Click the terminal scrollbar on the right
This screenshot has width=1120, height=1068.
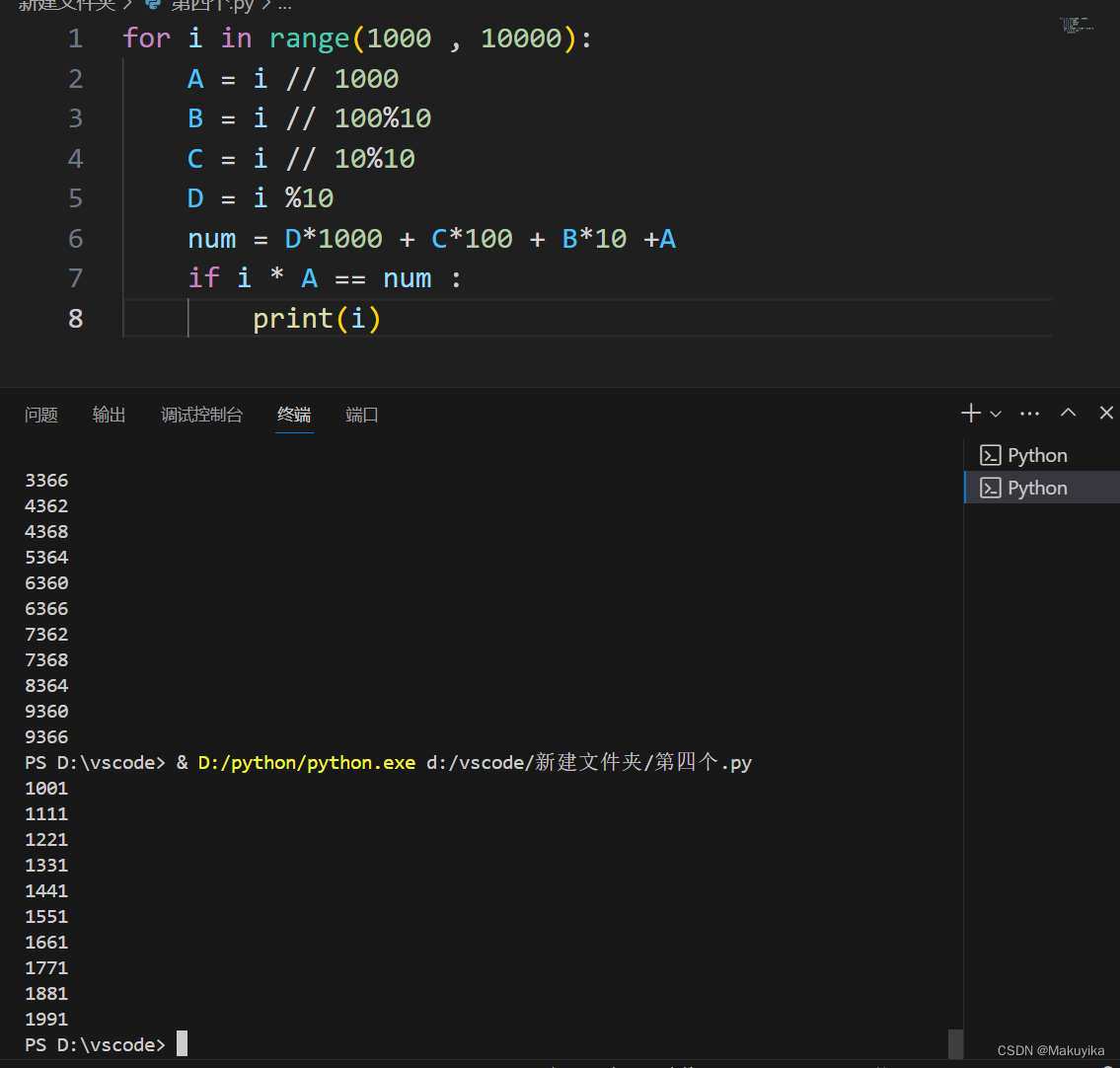[x=954, y=1043]
